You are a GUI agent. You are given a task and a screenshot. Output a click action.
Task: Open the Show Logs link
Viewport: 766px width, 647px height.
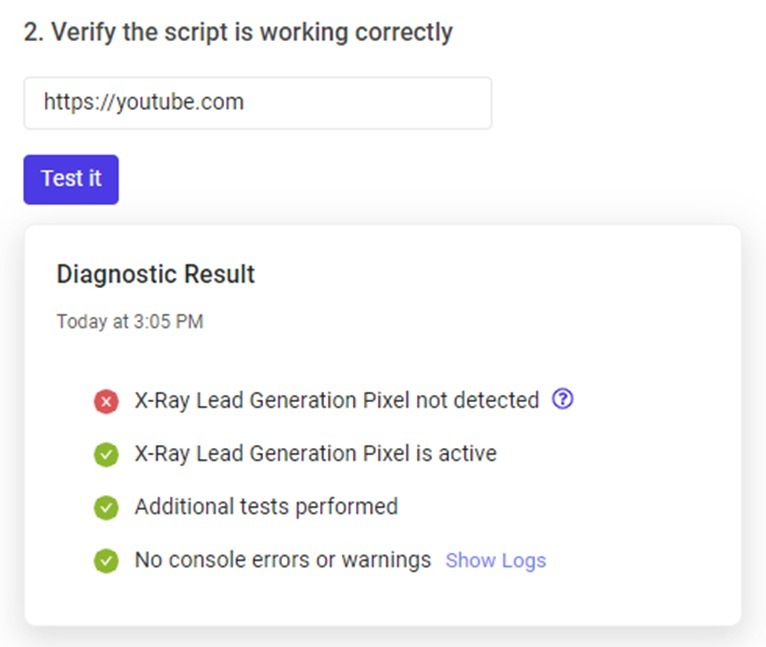coord(496,560)
